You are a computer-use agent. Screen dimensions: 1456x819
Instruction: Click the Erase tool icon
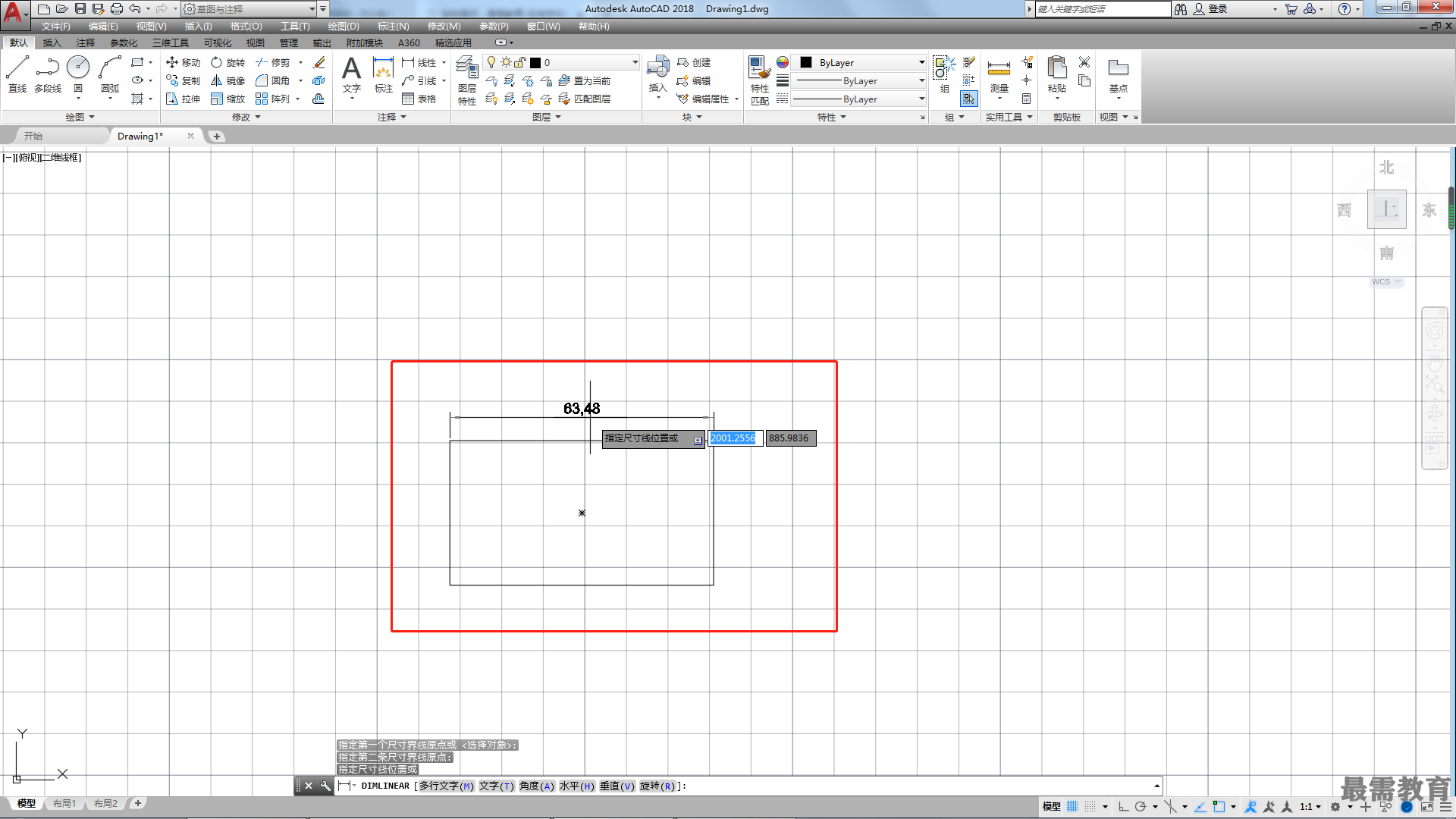pyautogui.click(x=319, y=62)
